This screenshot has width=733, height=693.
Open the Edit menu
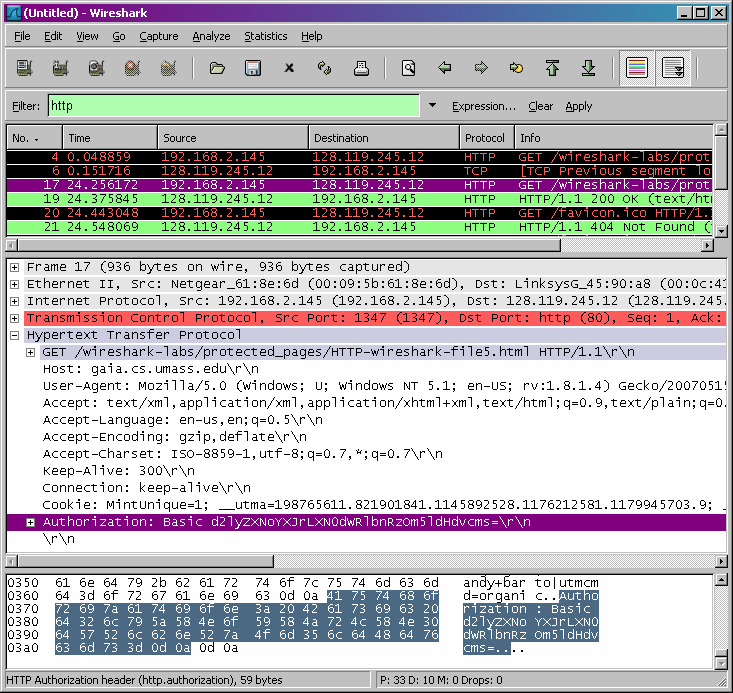(53, 36)
